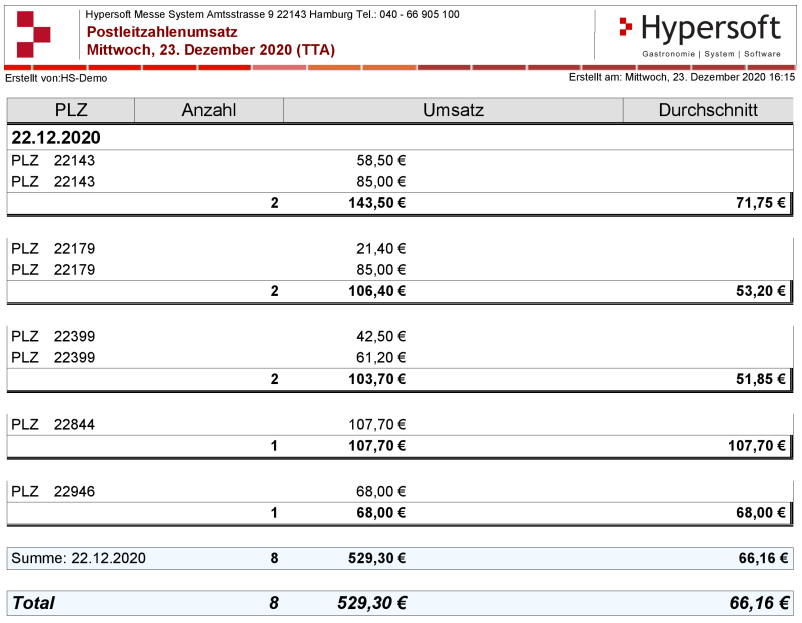Click the 85,00 € amount for PLZ 22179
Viewport: 802px width, 623px height.
381,270
